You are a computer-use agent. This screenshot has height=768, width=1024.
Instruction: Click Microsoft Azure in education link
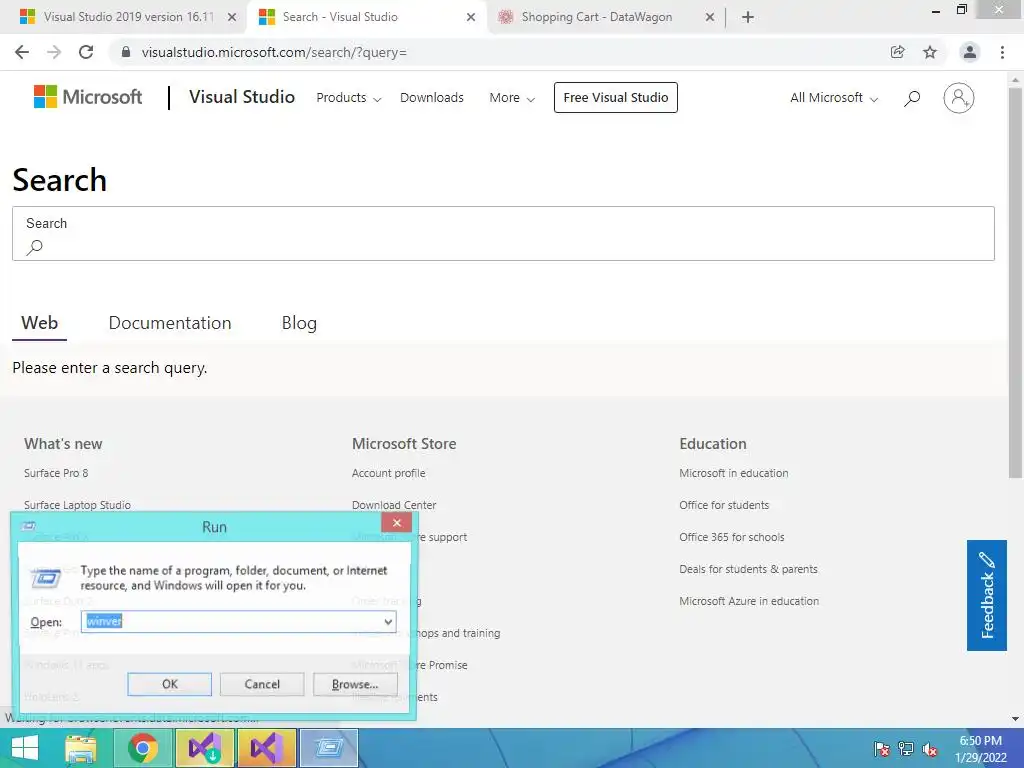[749, 601]
